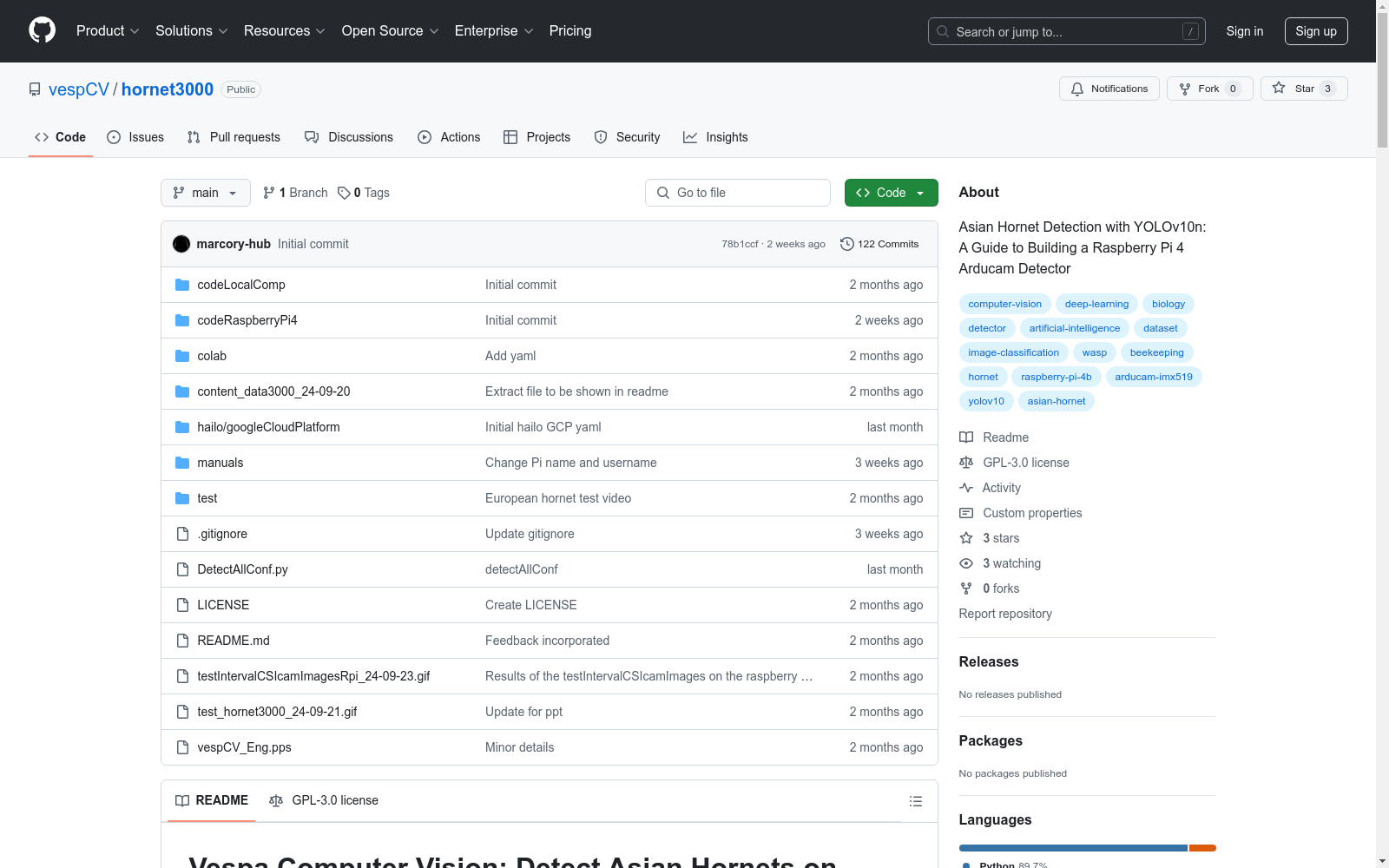Star the hornet3000 repository
This screenshot has width=1389, height=868.
point(1303,89)
